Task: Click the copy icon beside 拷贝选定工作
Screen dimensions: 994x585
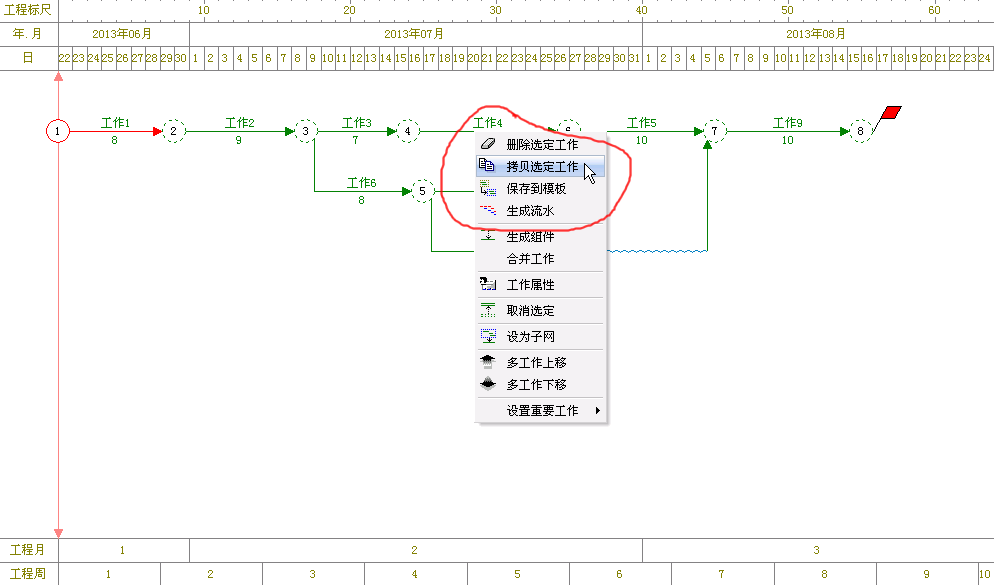Action: (x=487, y=165)
